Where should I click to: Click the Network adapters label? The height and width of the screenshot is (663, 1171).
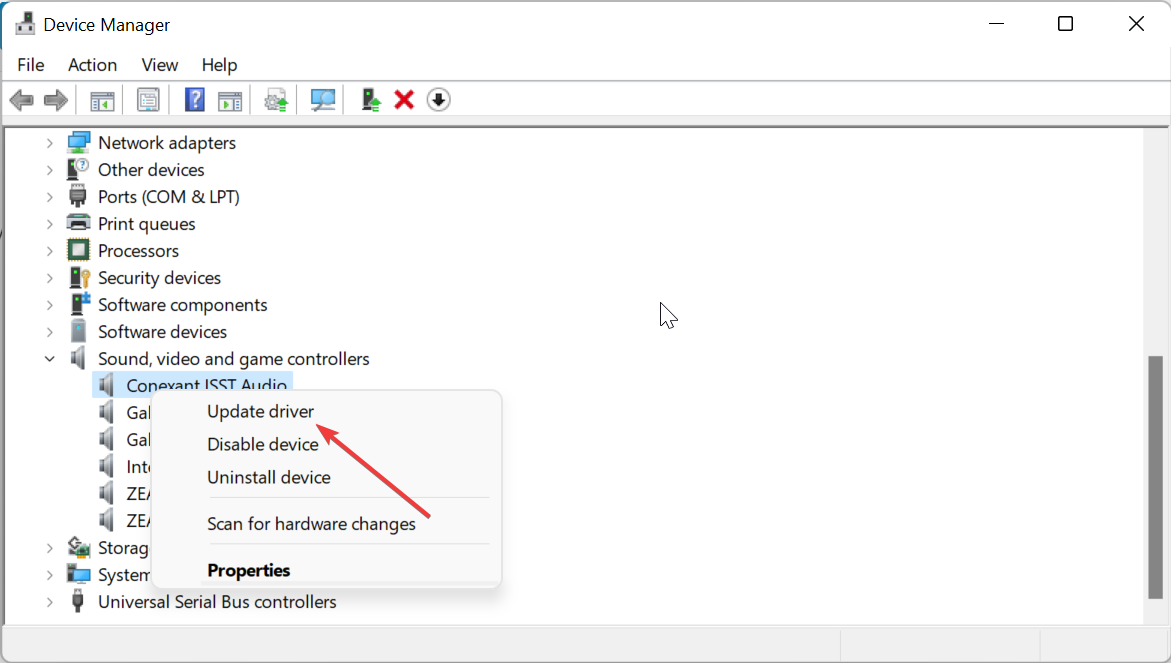tap(167, 143)
